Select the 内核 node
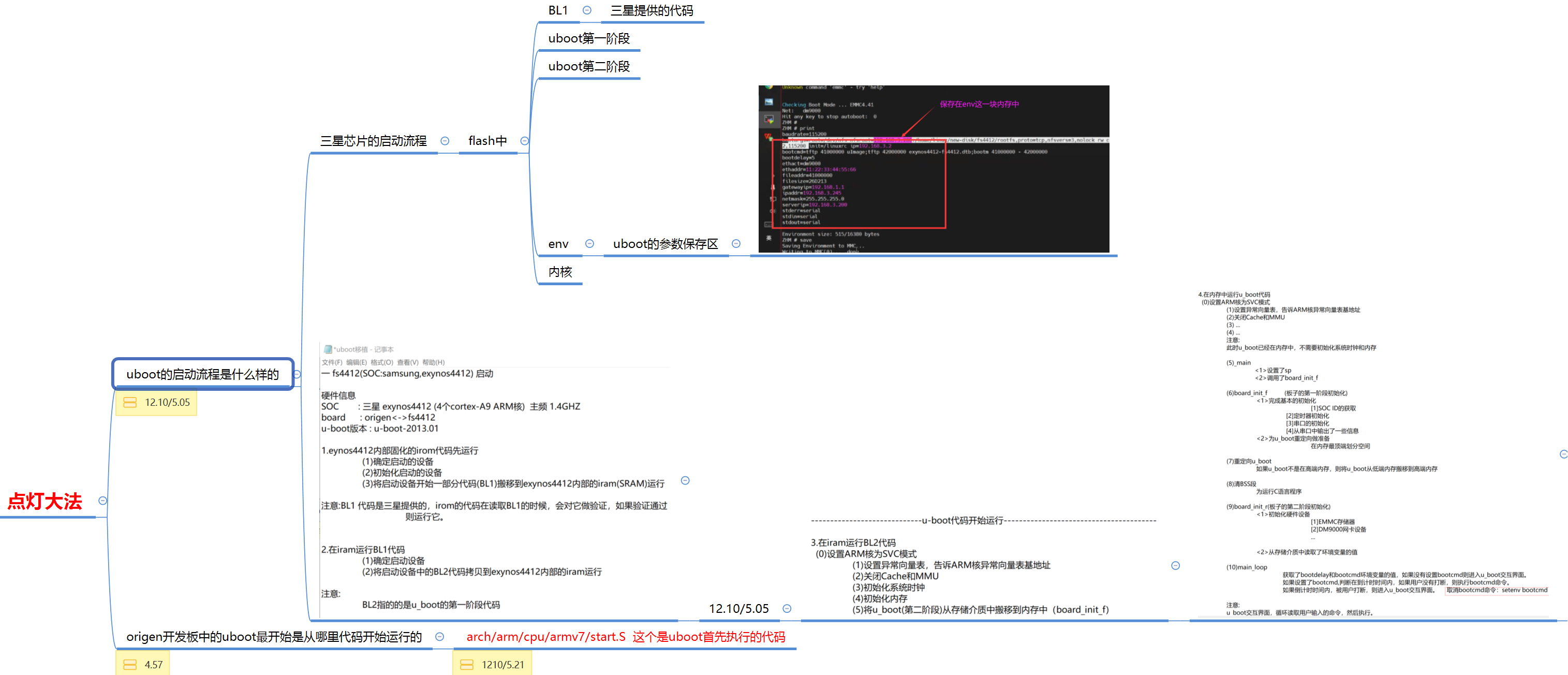The image size is (1568, 675). 560,272
